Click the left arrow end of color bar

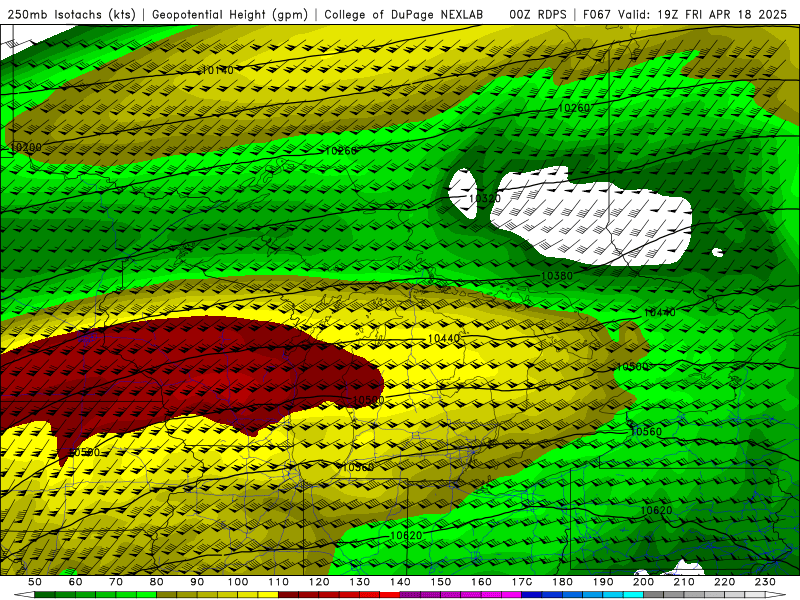[x=24, y=595]
